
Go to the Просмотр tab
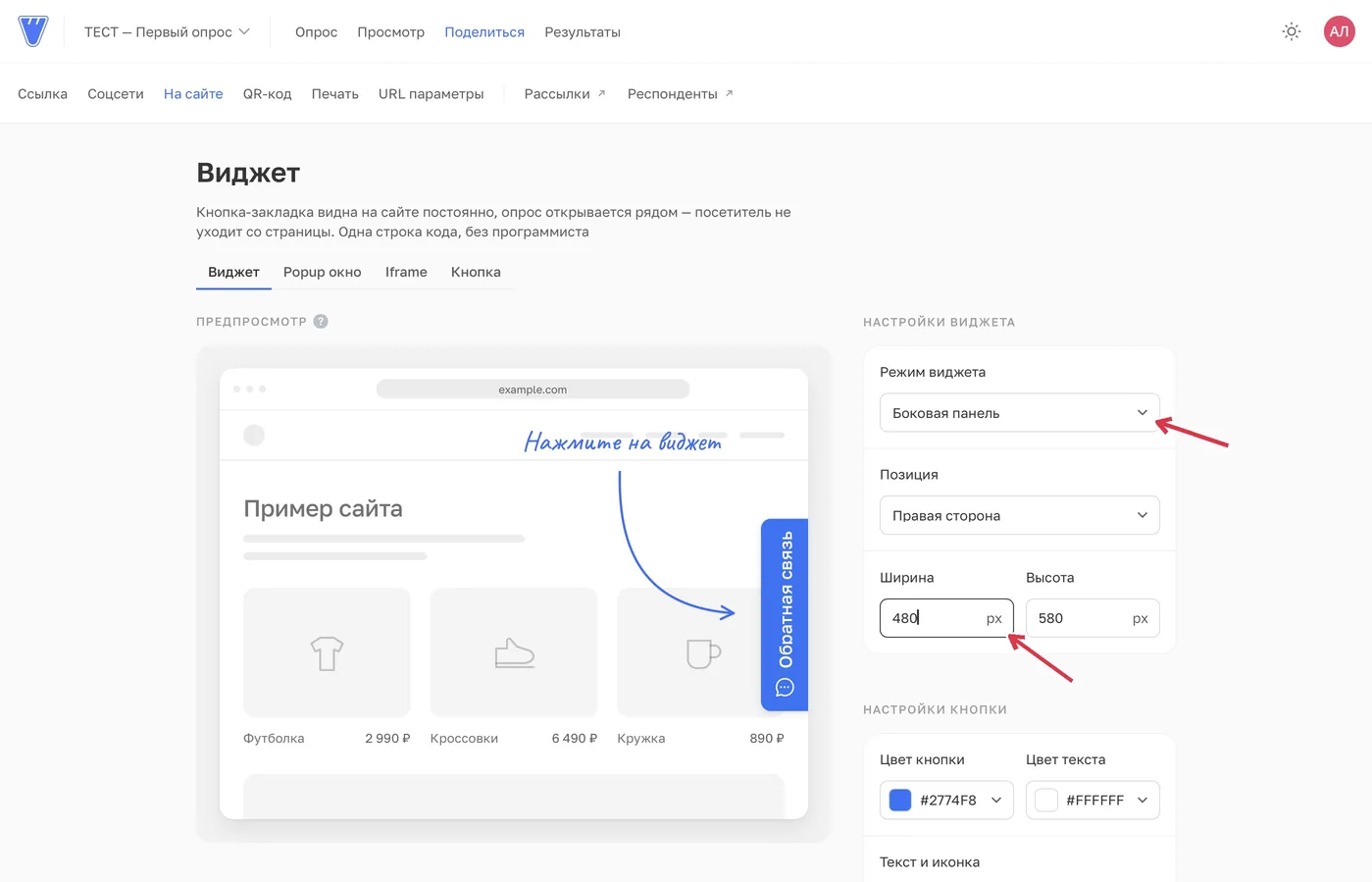coord(390,32)
